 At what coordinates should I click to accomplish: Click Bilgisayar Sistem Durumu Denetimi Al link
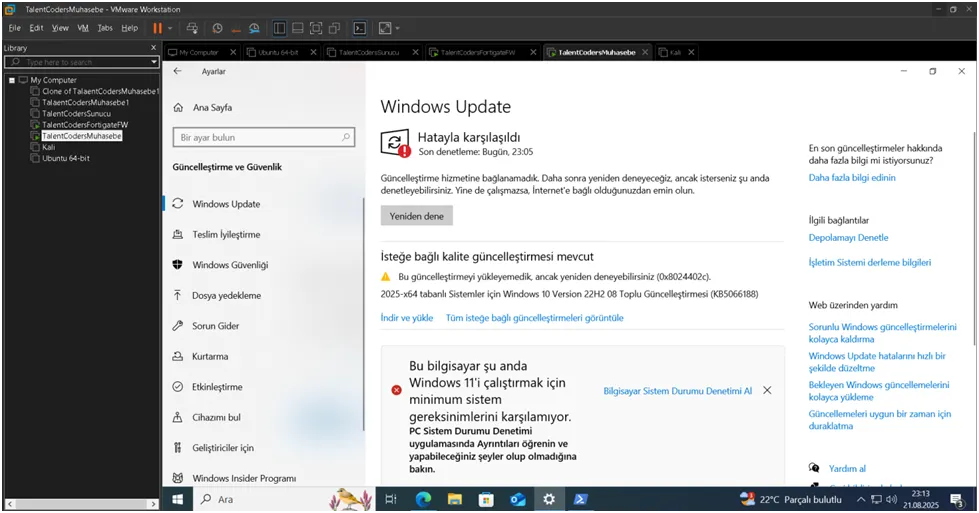(677, 391)
